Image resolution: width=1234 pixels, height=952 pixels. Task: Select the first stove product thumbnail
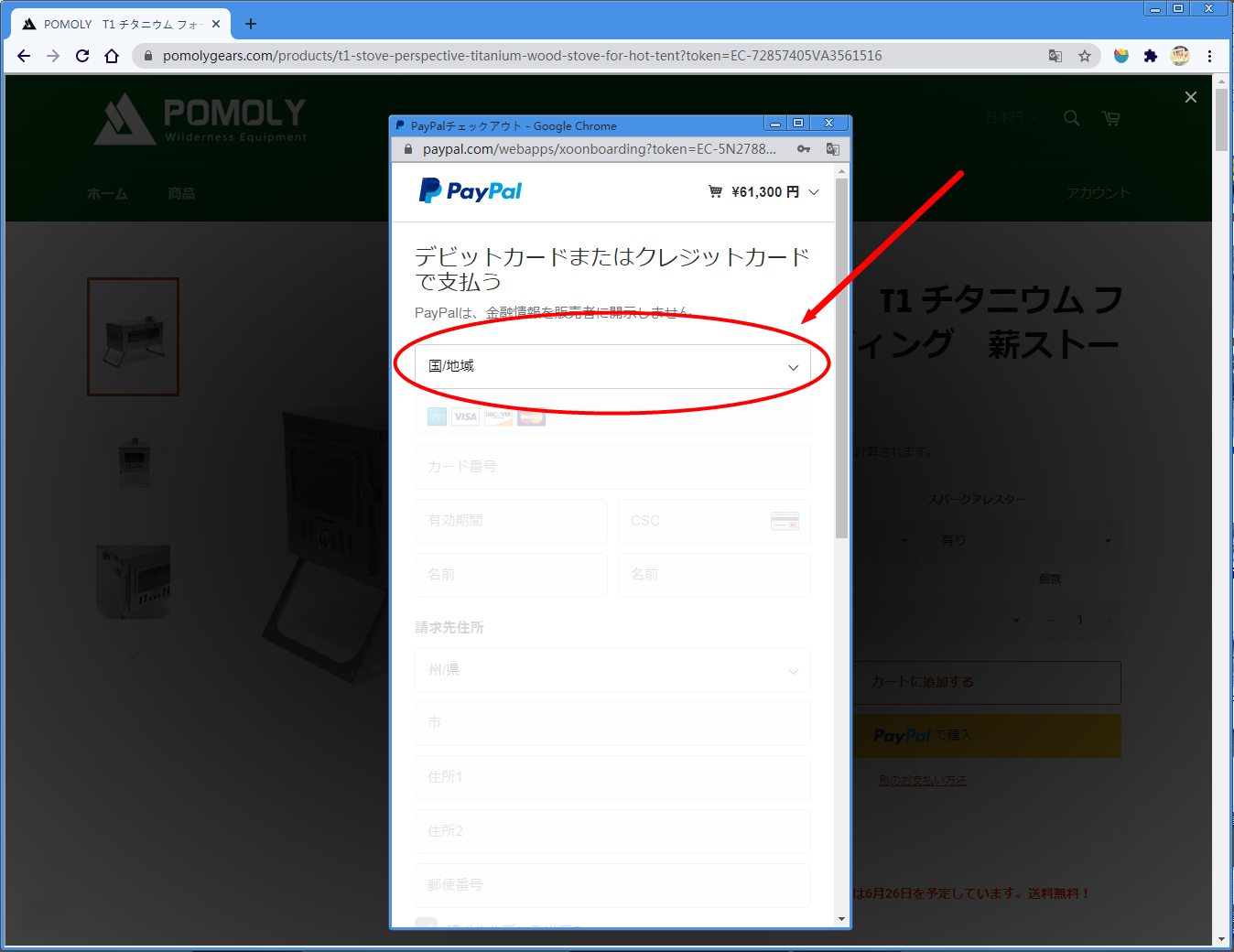tap(134, 337)
